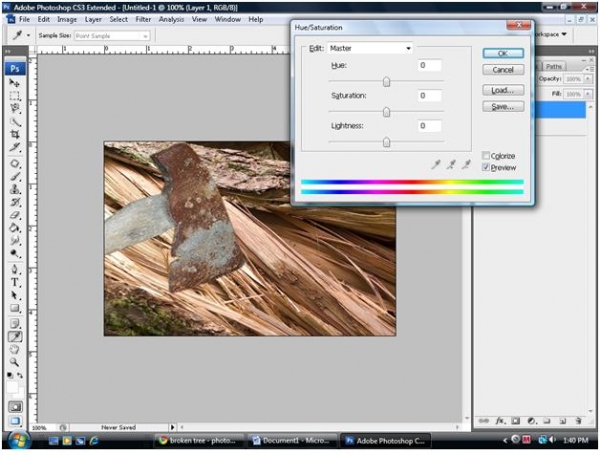600x455 pixels.
Task: Open the Filter menu
Action: point(143,19)
